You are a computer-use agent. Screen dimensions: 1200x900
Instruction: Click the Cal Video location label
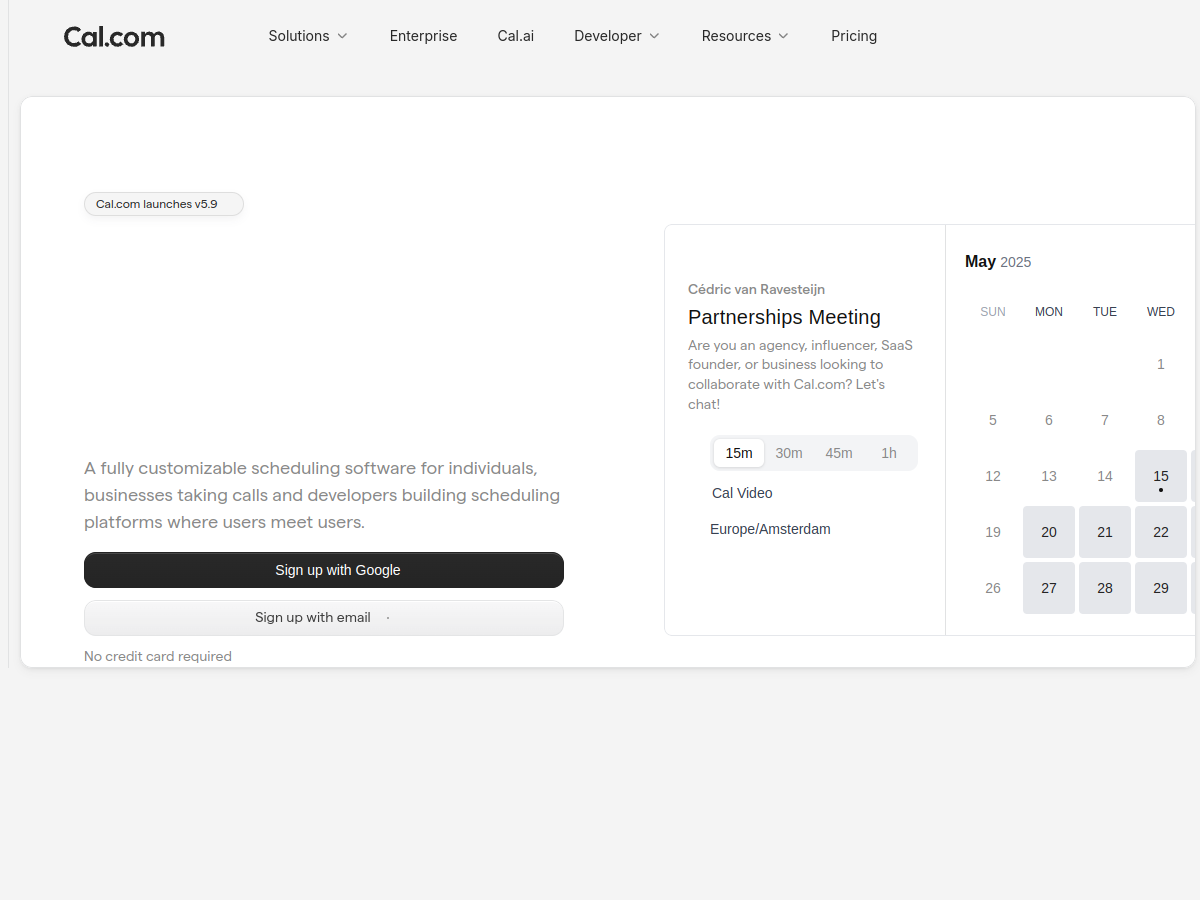[742, 493]
